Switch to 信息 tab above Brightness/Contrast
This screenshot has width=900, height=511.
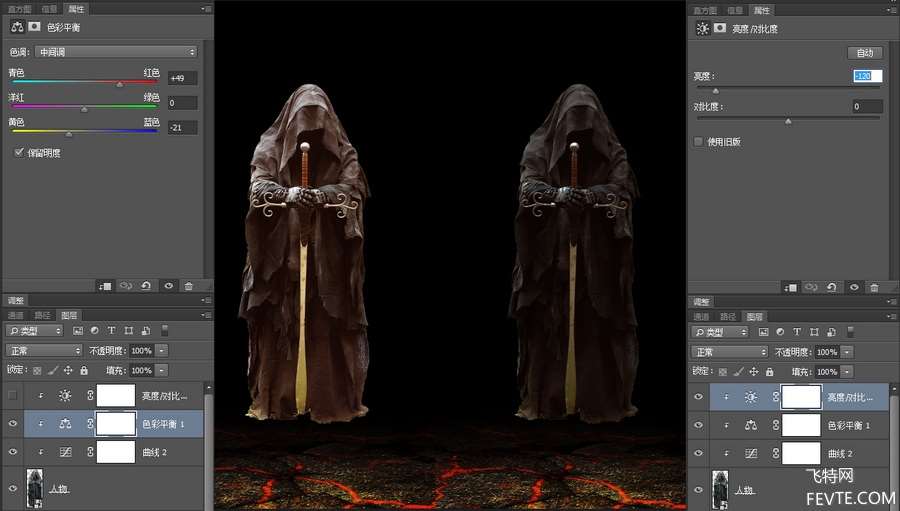click(735, 10)
